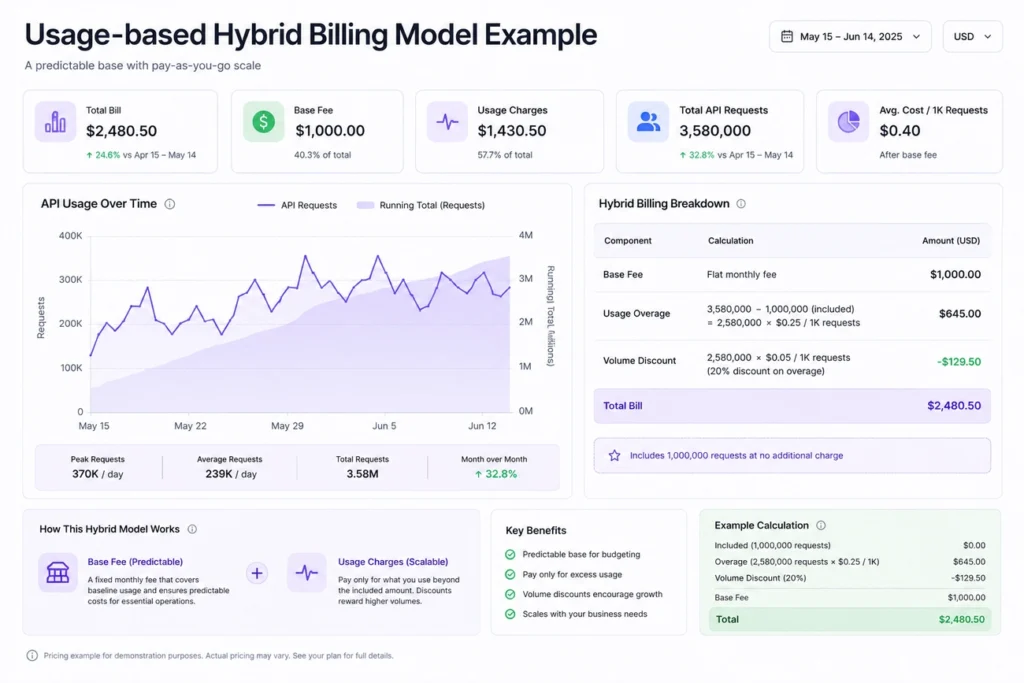Viewport: 1024px width, 683px height.
Task: Click the check icon by Scales with your business needs
Action: point(510,614)
